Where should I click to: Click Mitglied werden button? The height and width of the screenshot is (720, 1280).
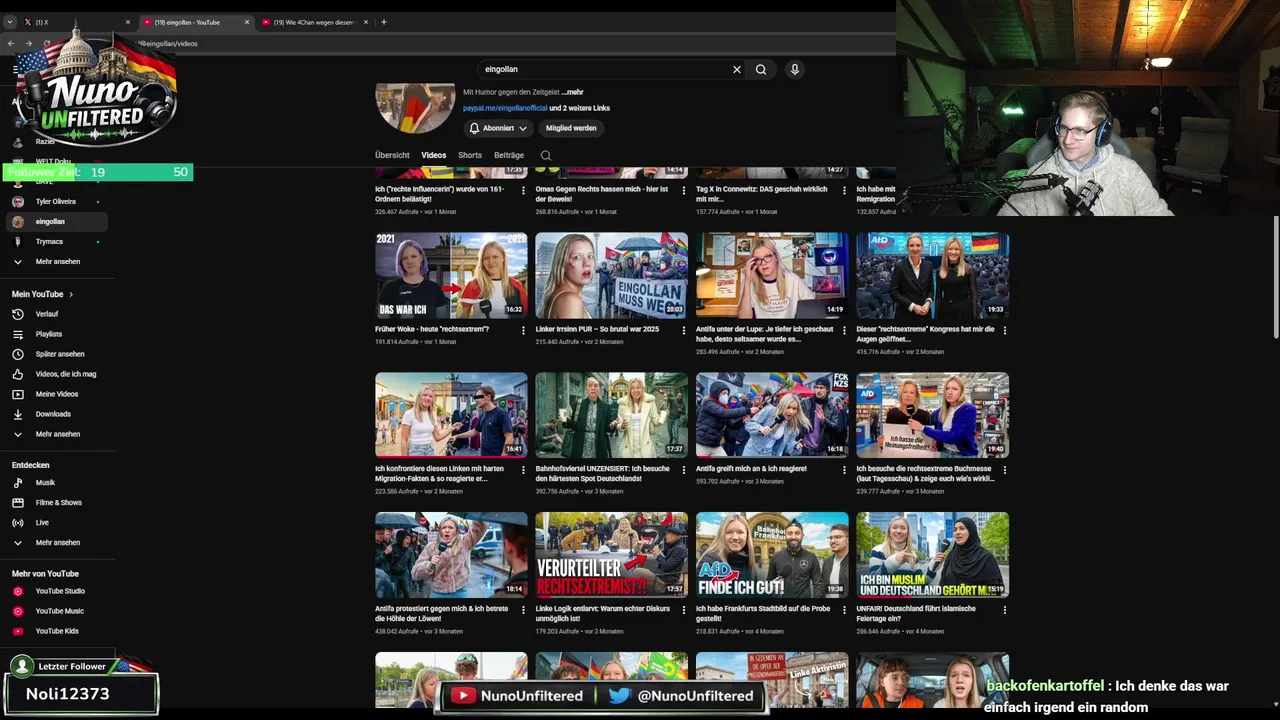pyautogui.click(x=571, y=128)
